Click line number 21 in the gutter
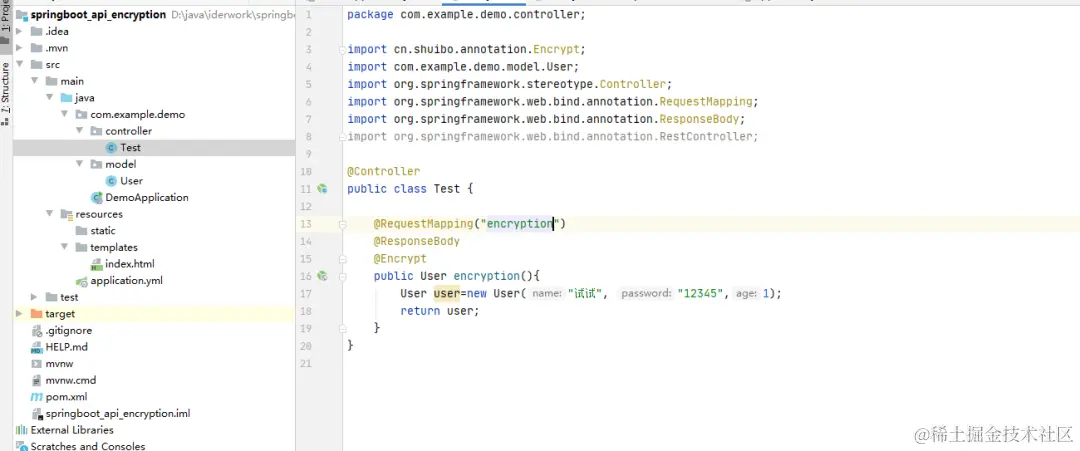 pyautogui.click(x=307, y=363)
